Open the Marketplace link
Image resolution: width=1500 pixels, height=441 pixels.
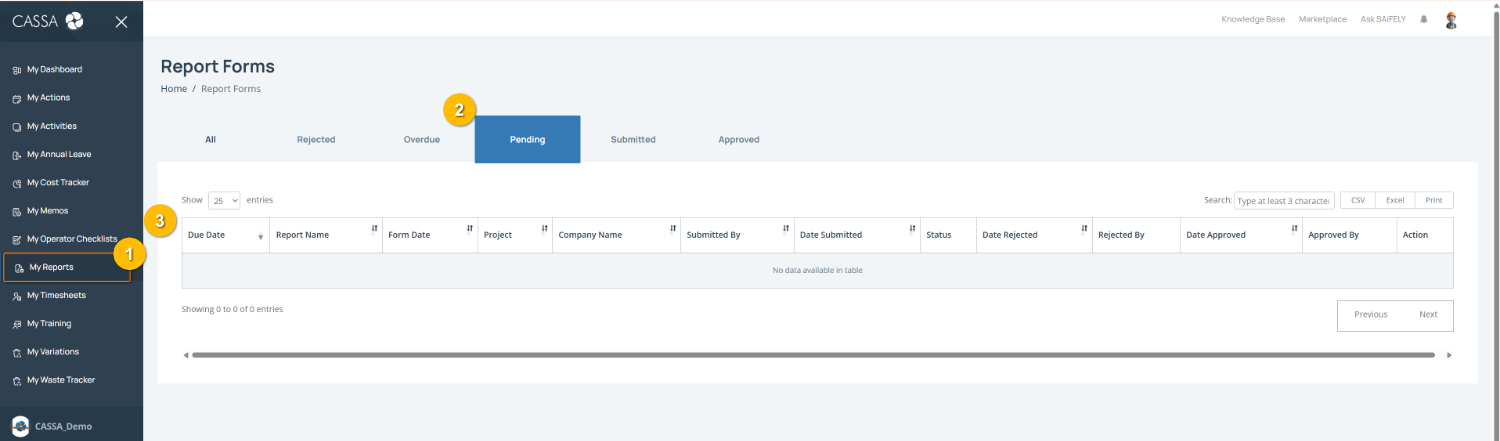point(1322,20)
